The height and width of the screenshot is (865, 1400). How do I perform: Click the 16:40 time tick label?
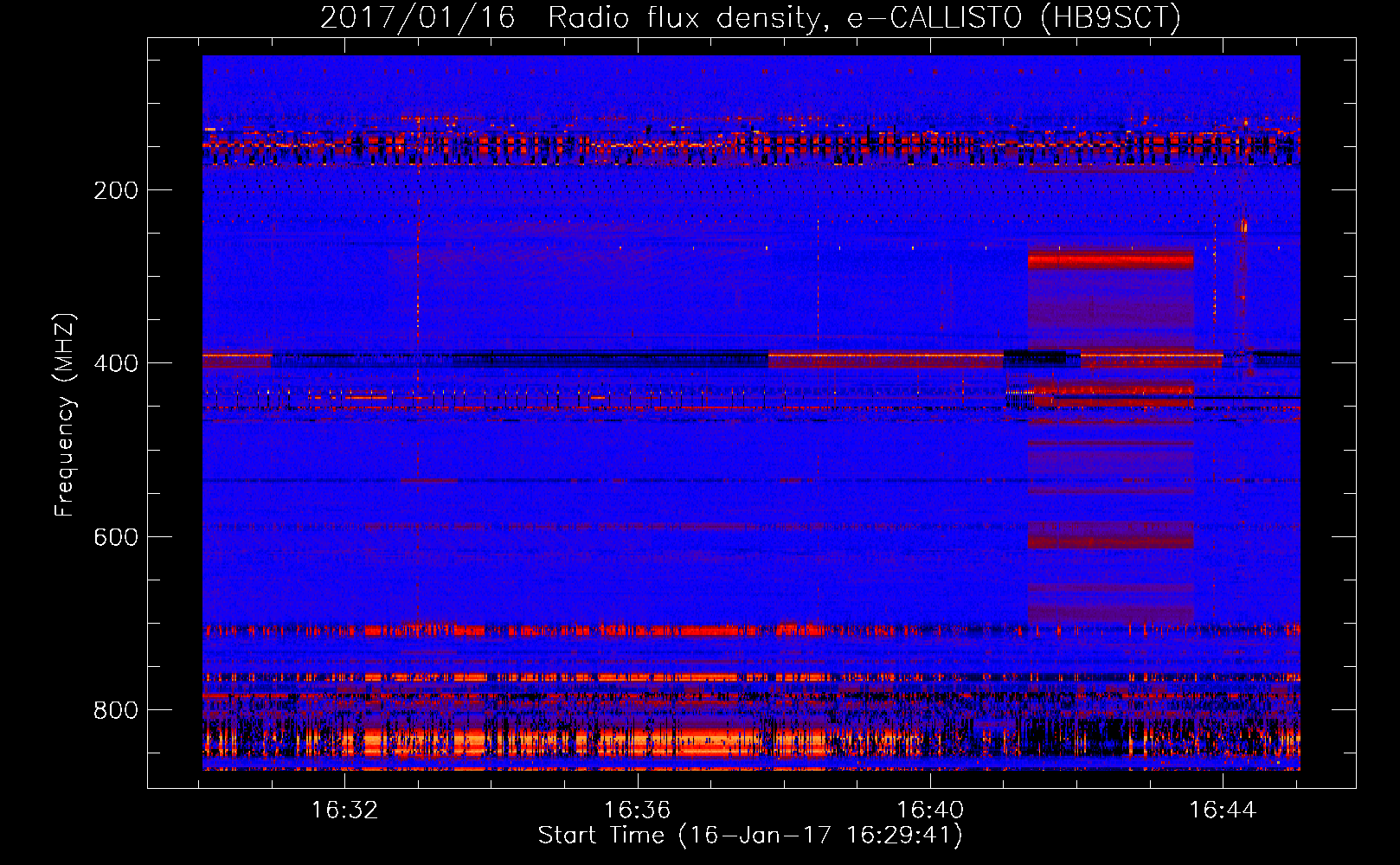point(930,810)
